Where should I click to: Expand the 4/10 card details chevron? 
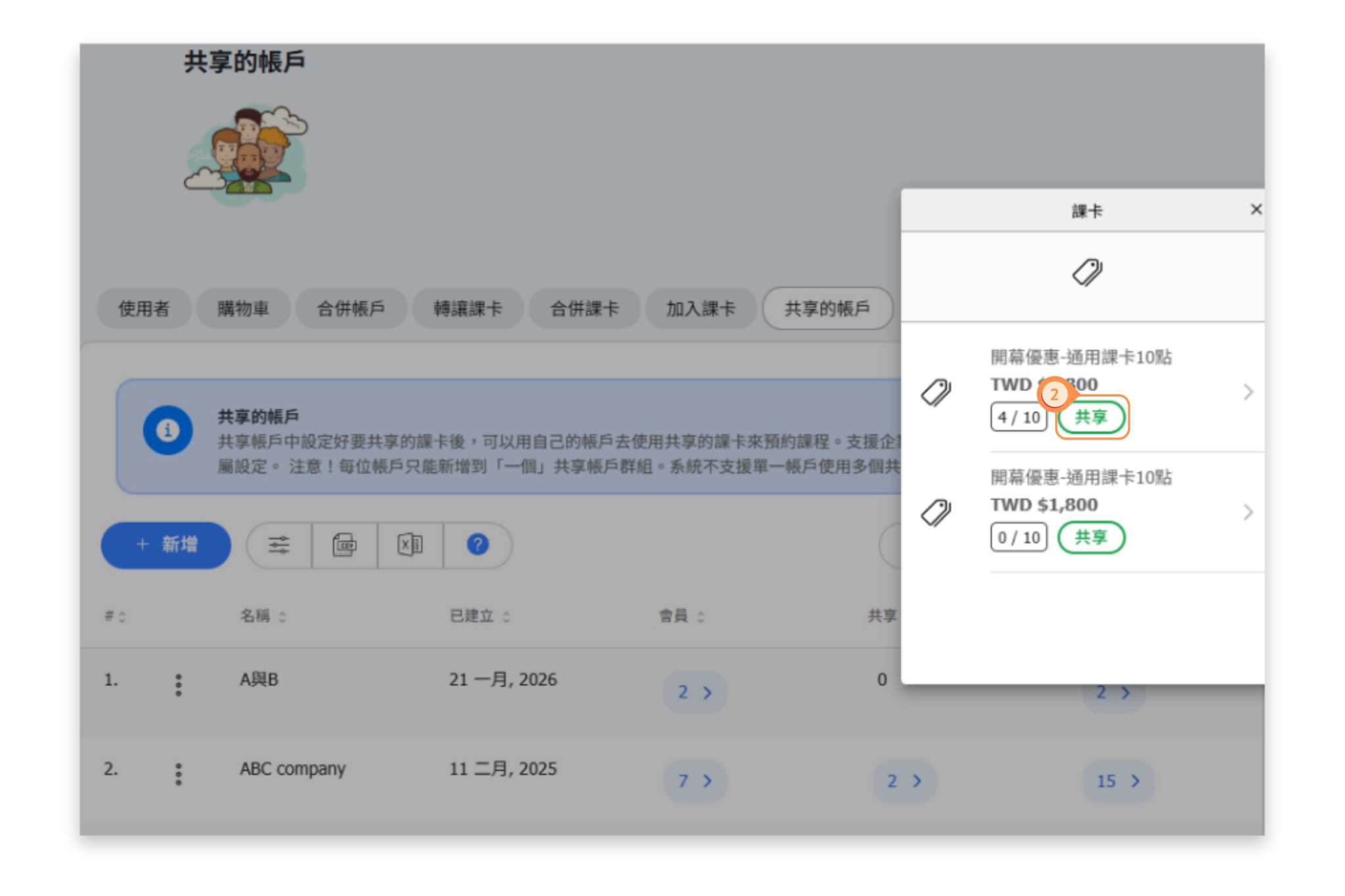pyautogui.click(x=1248, y=393)
